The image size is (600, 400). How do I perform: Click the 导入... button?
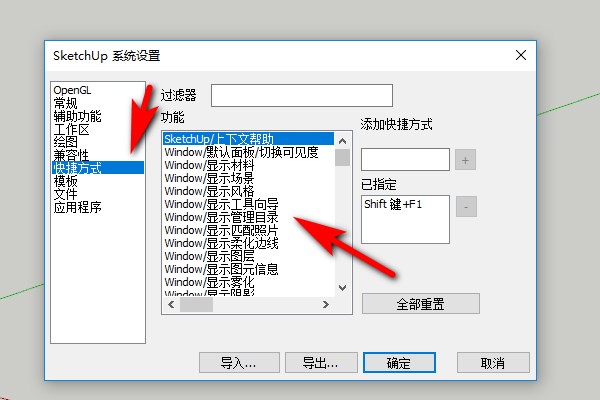pyautogui.click(x=239, y=362)
